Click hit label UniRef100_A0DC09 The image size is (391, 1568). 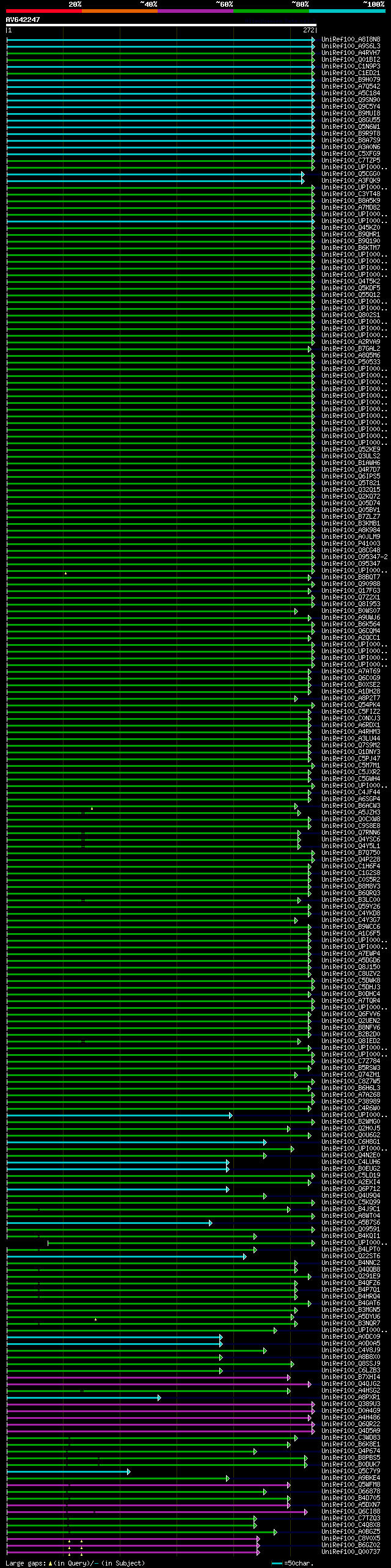click(x=351, y=1337)
